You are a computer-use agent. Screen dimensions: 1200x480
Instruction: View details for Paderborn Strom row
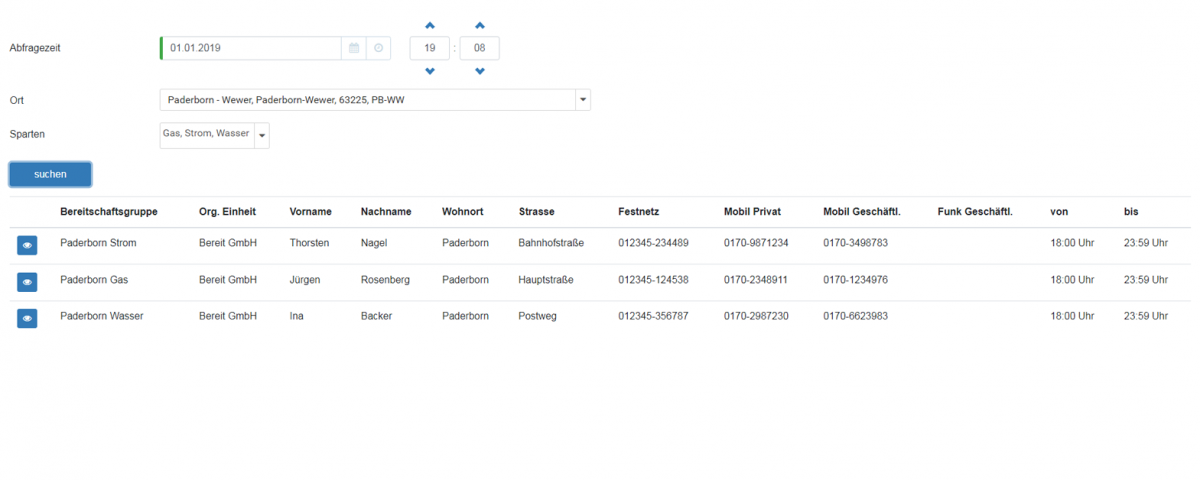coord(27,244)
